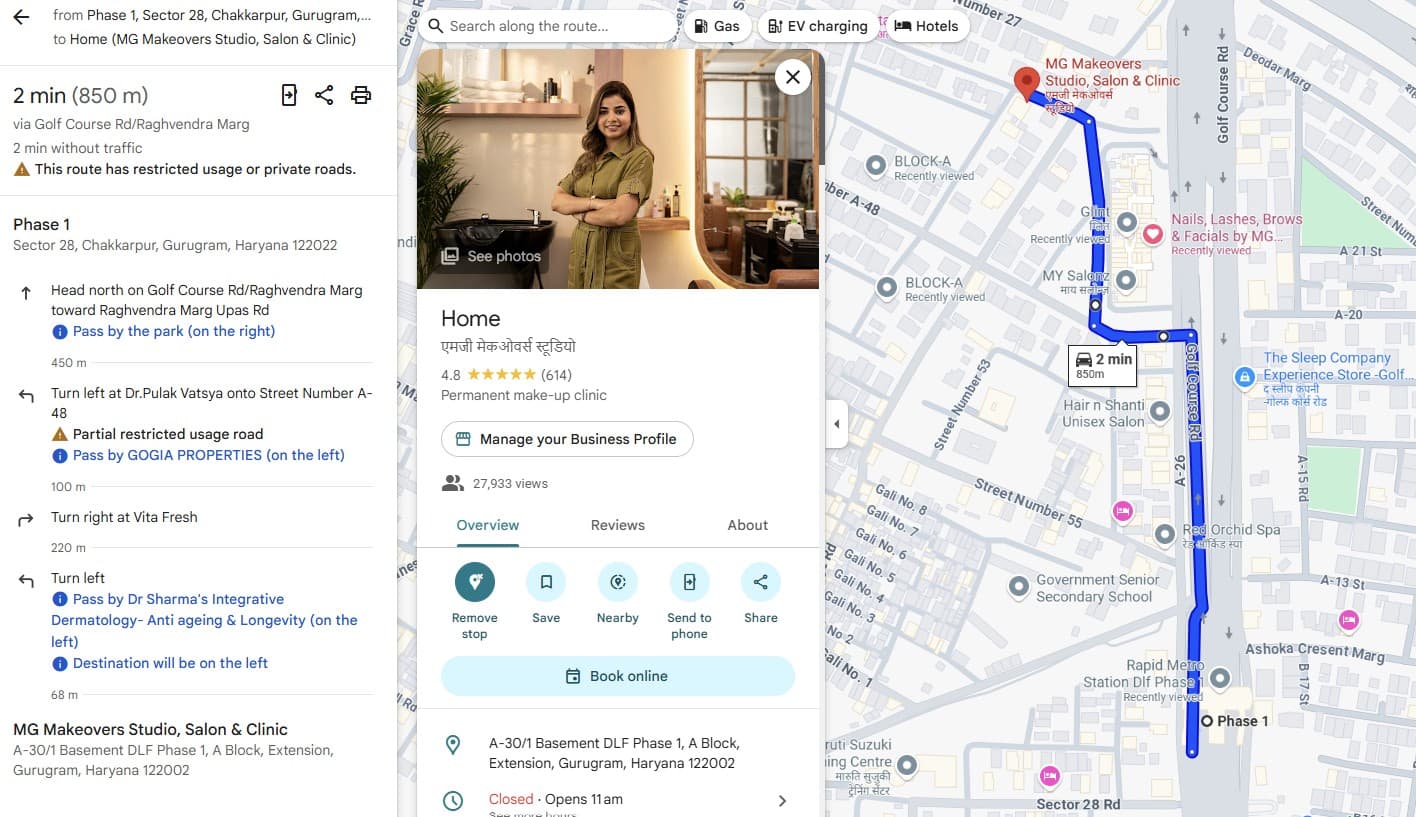Filter by Gas stations along route

[717, 26]
